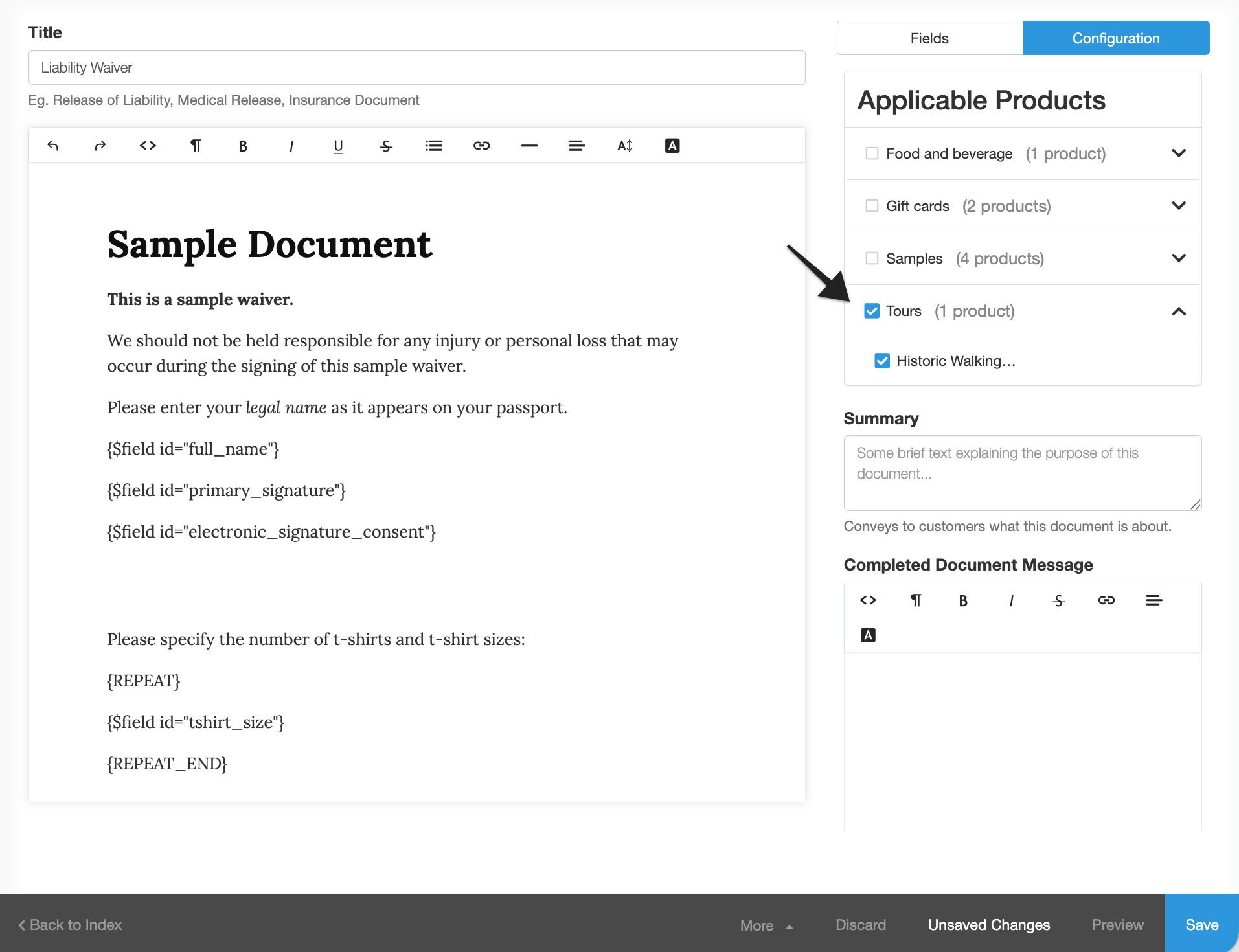Switch to the Configuration tab
This screenshot has width=1239, height=952.
click(x=1116, y=38)
